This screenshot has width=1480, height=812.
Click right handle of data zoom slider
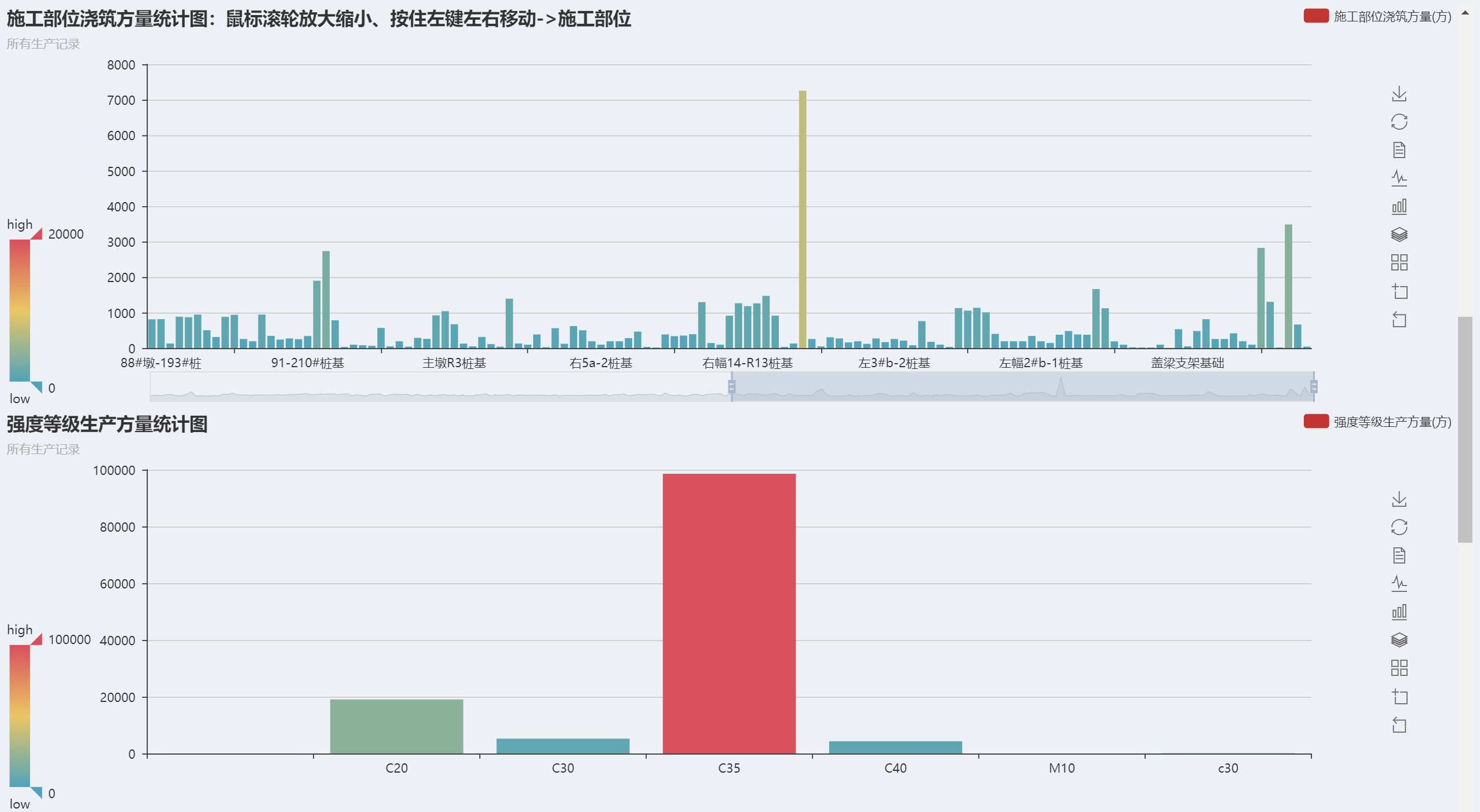pyautogui.click(x=1314, y=386)
